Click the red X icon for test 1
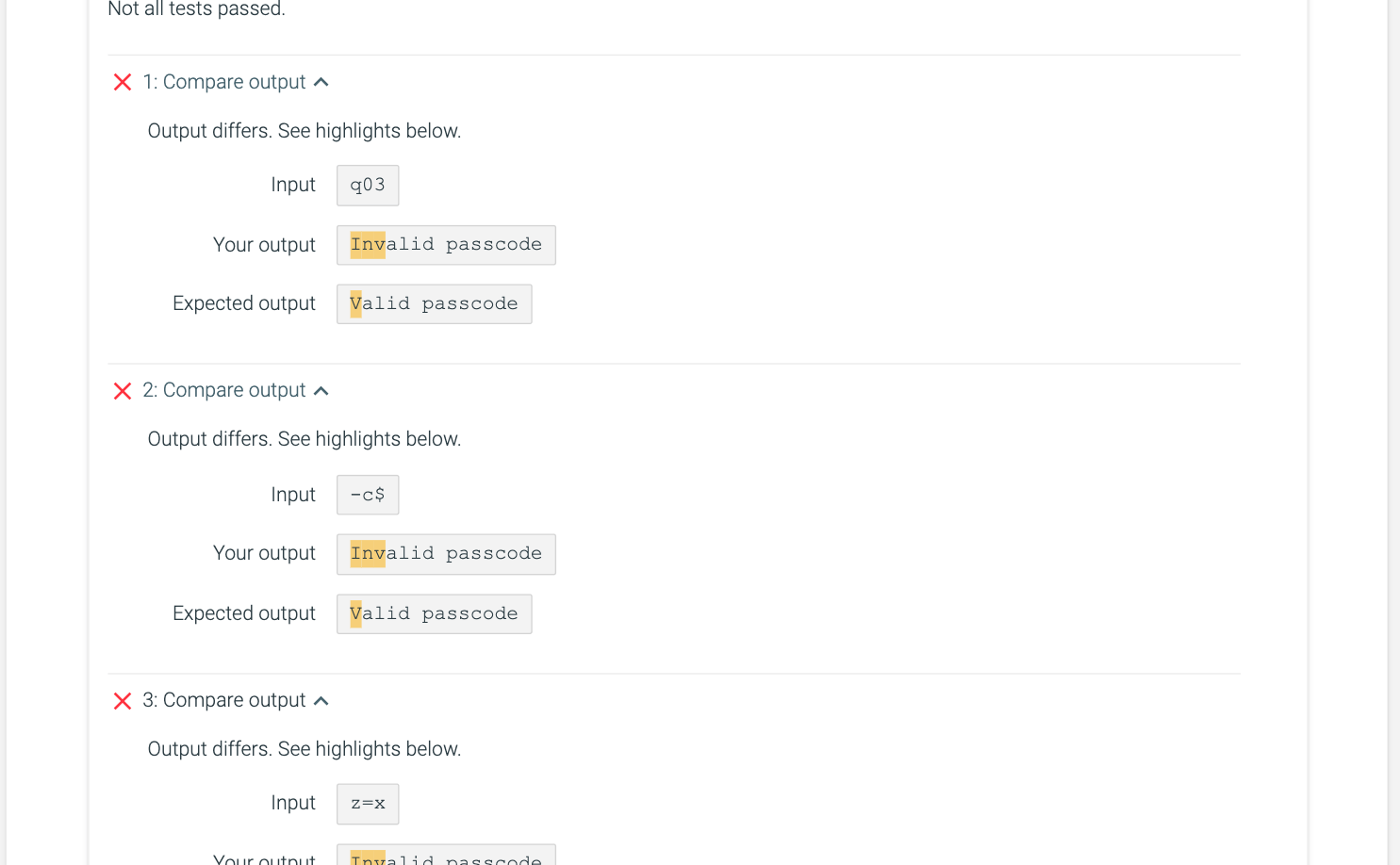 tap(123, 82)
